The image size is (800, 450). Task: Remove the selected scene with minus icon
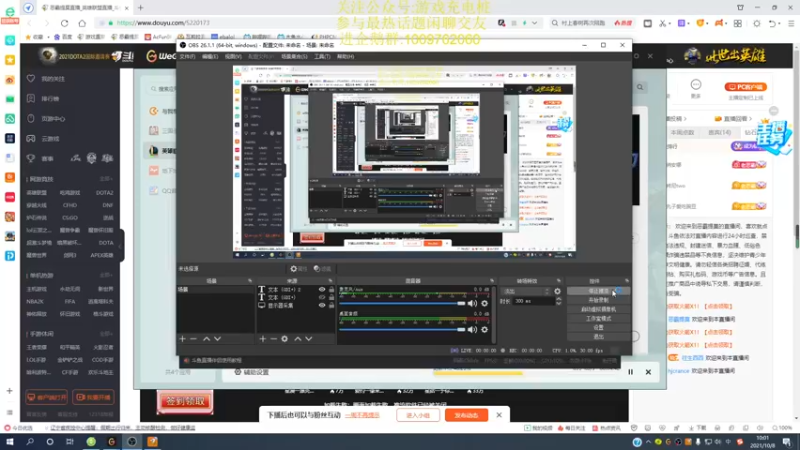[x=193, y=339]
